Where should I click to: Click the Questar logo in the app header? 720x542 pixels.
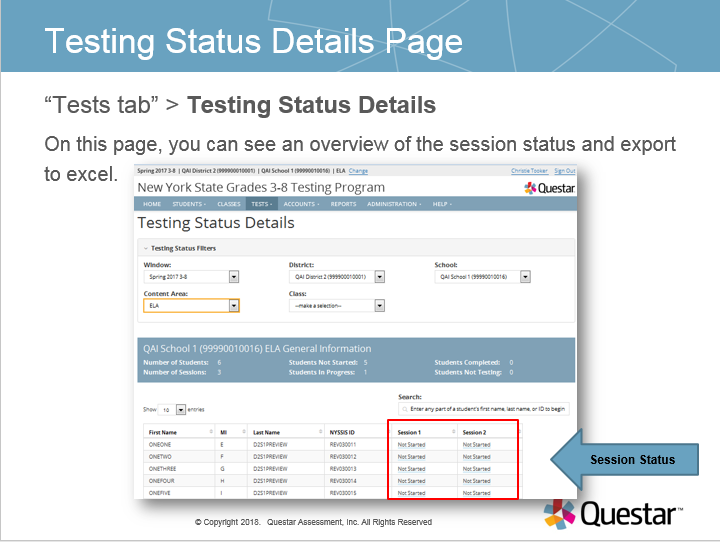tap(549, 188)
